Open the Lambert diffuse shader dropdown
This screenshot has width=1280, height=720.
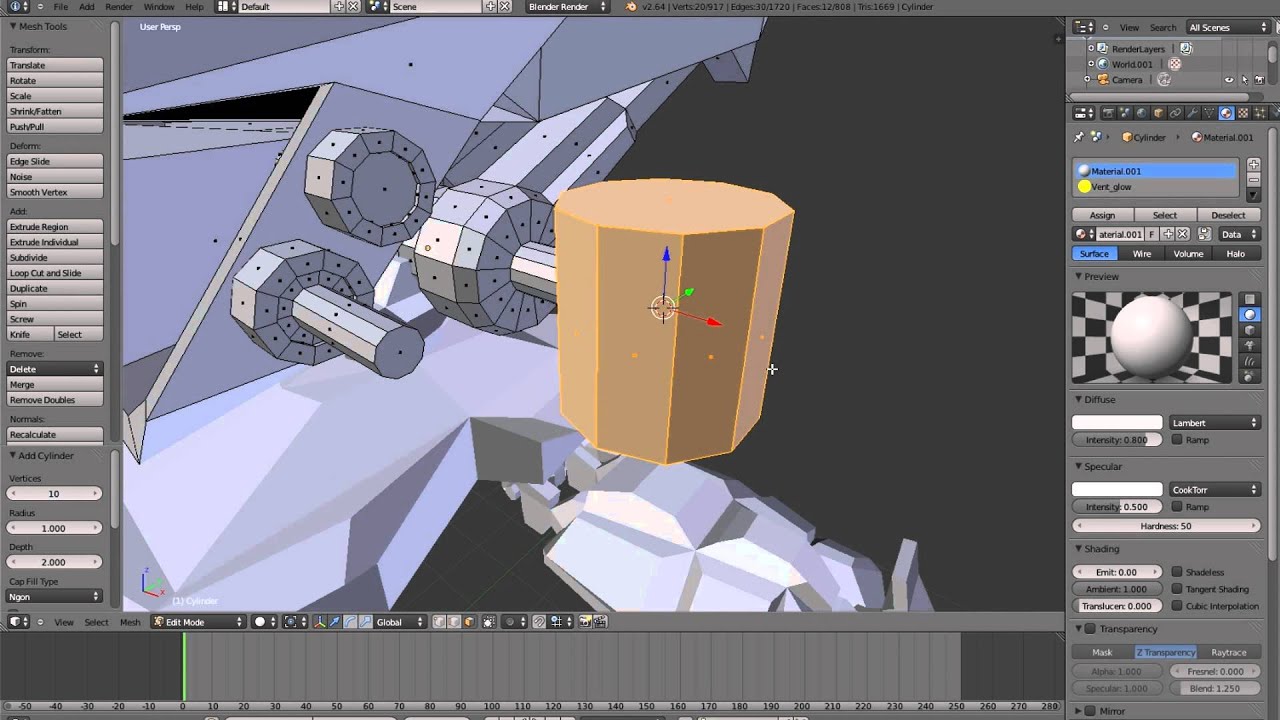point(1214,423)
